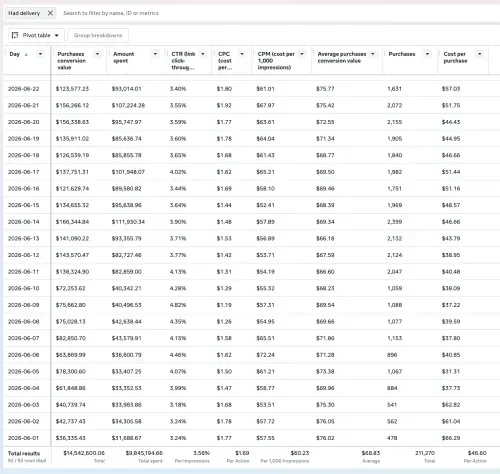Viewport: 500px width, 474px height.
Task: Click the Pivot table icon
Action: tap(15, 35)
